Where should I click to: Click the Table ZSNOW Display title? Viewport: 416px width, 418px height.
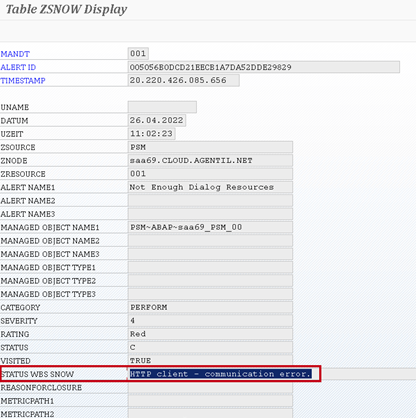tap(67, 9)
